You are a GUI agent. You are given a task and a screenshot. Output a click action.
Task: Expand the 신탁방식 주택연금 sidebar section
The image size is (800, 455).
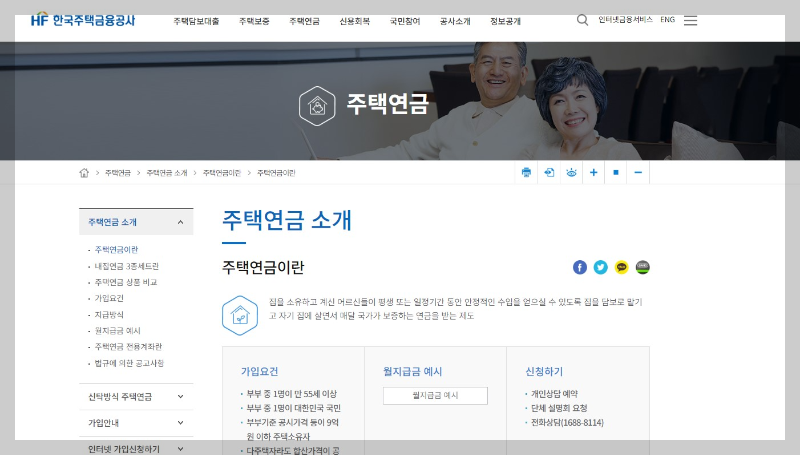(x=136, y=396)
